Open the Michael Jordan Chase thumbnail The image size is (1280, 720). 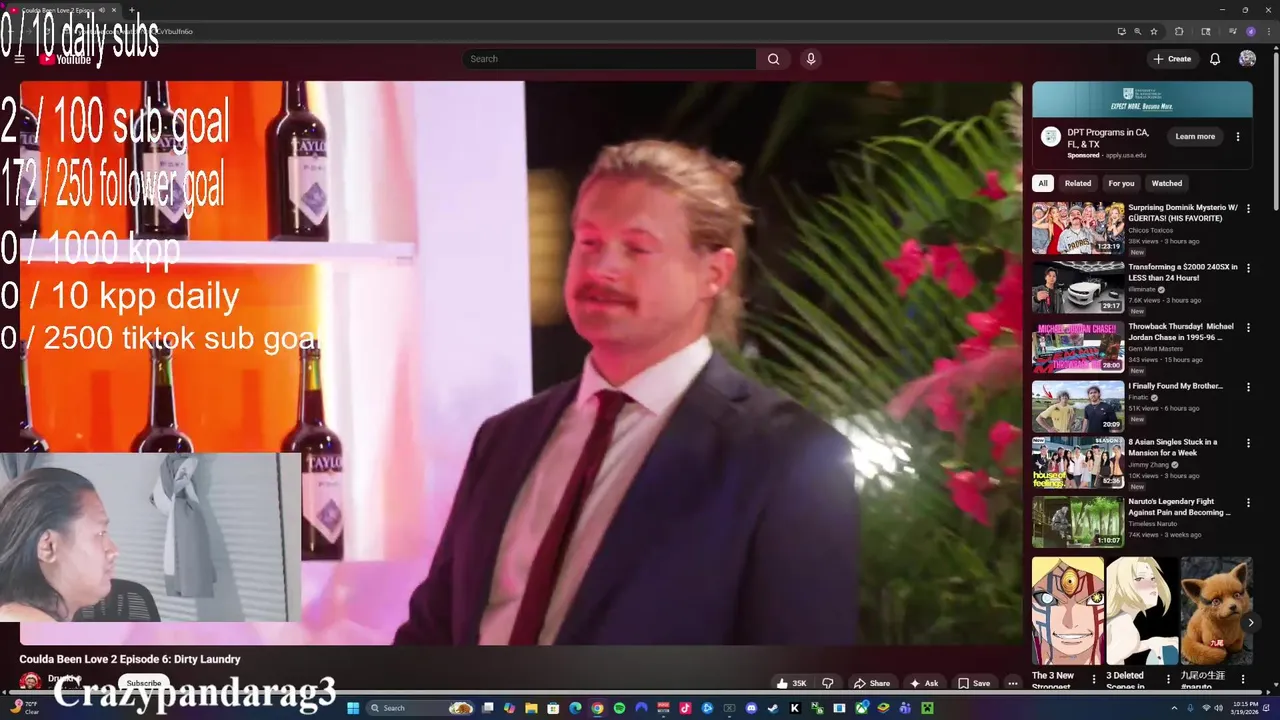pyautogui.click(x=1078, y=346)
